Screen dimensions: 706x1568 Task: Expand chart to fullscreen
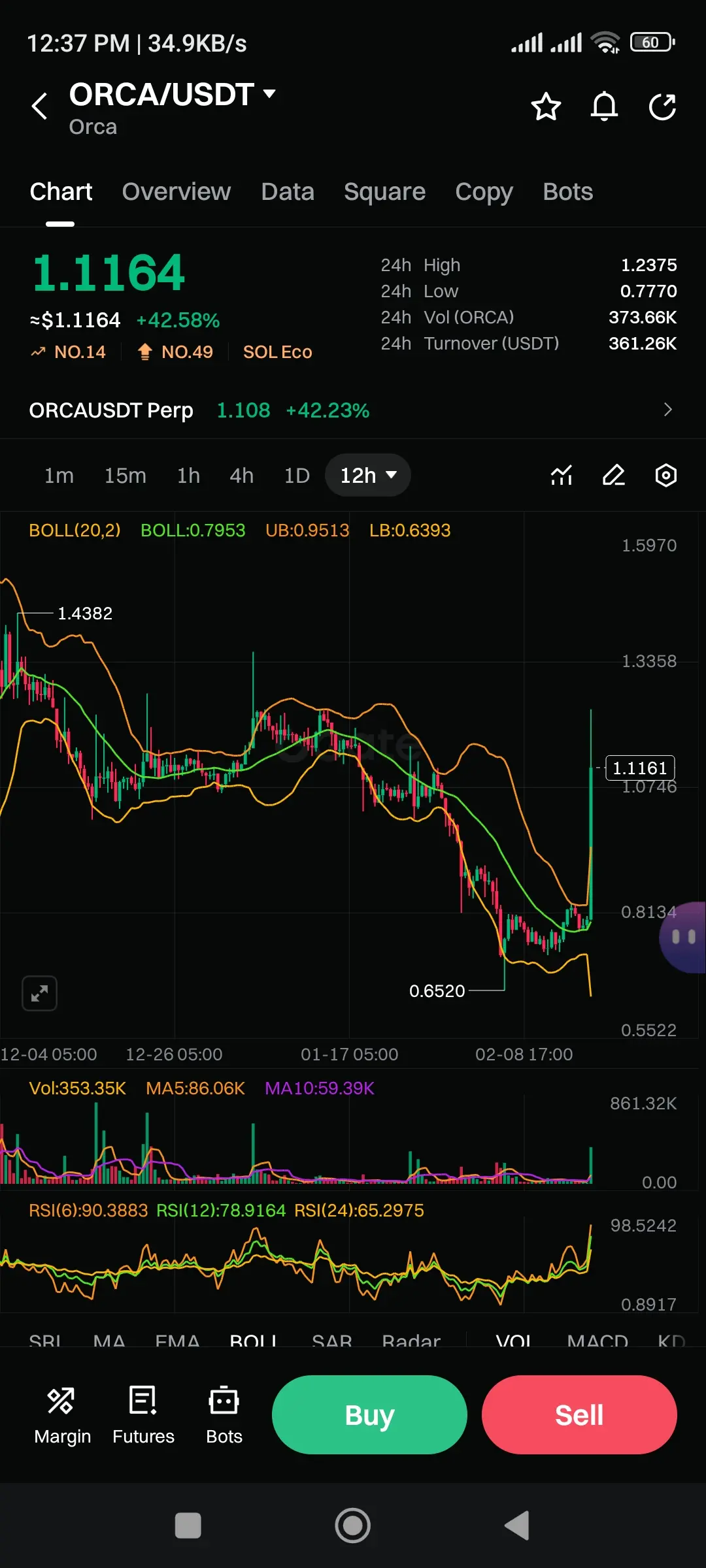point(39,994)
